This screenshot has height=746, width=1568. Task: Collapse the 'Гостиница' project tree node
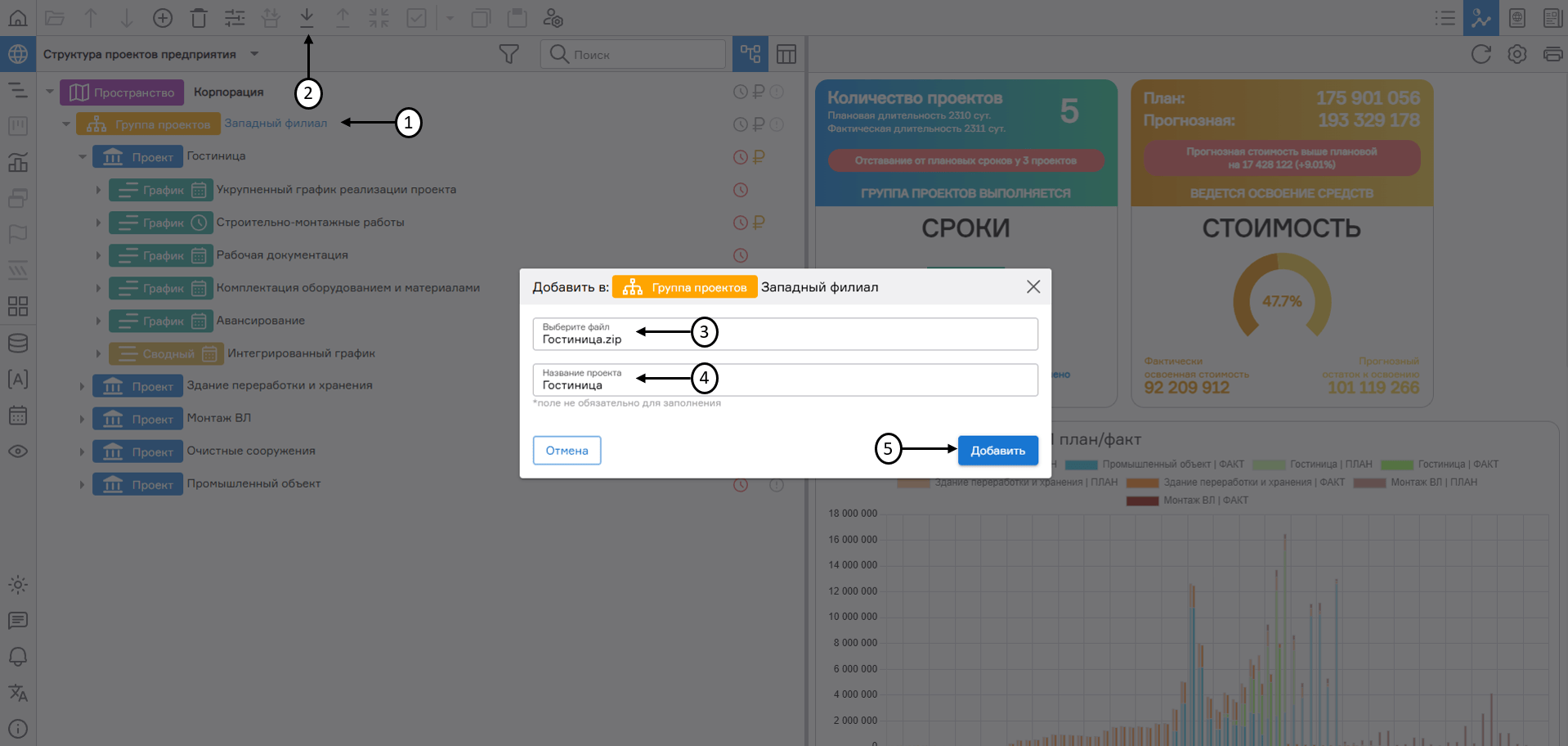click(x=82, y=157)
